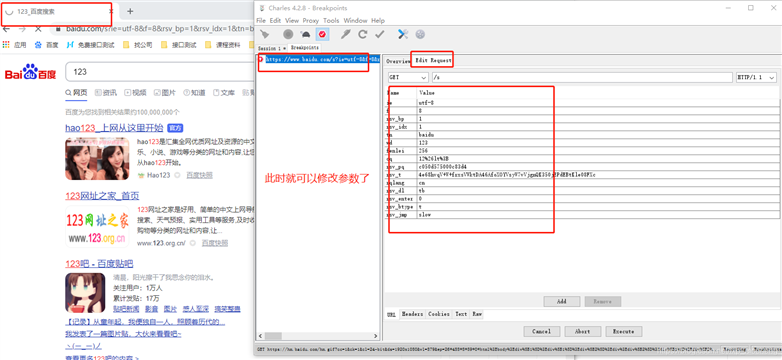This screenshot has height=360, width=782.
Task: Open the 免费接口测试 bookmark
Action: coord(91,45)
